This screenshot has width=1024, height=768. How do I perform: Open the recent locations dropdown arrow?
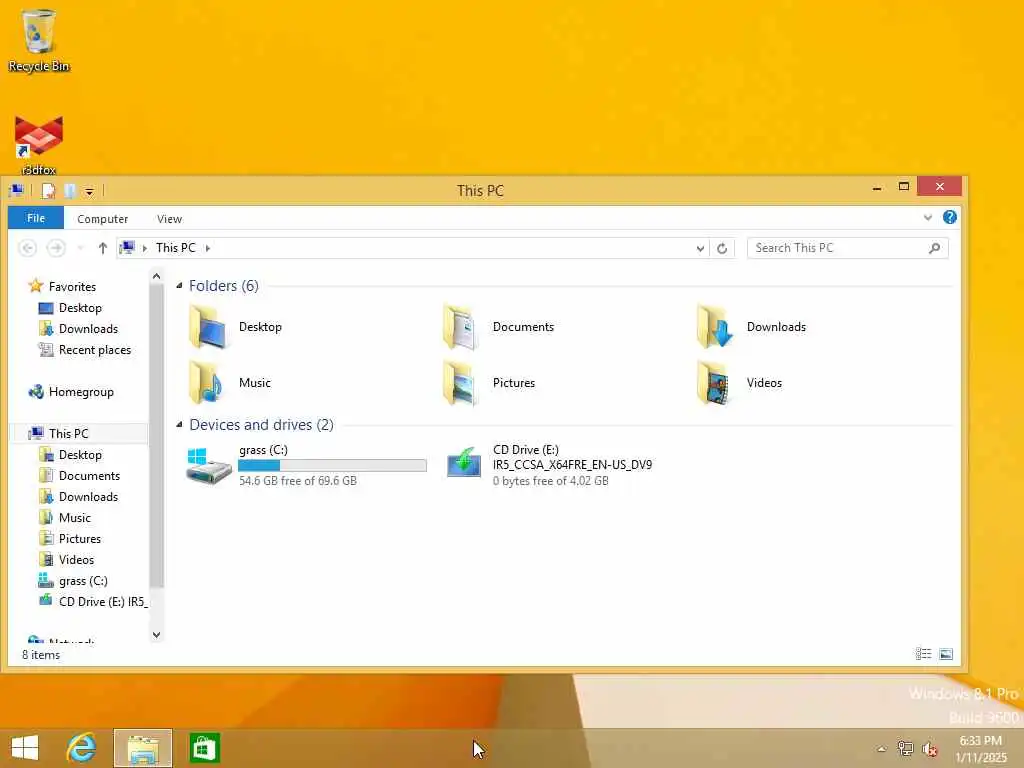pos(80,248)
